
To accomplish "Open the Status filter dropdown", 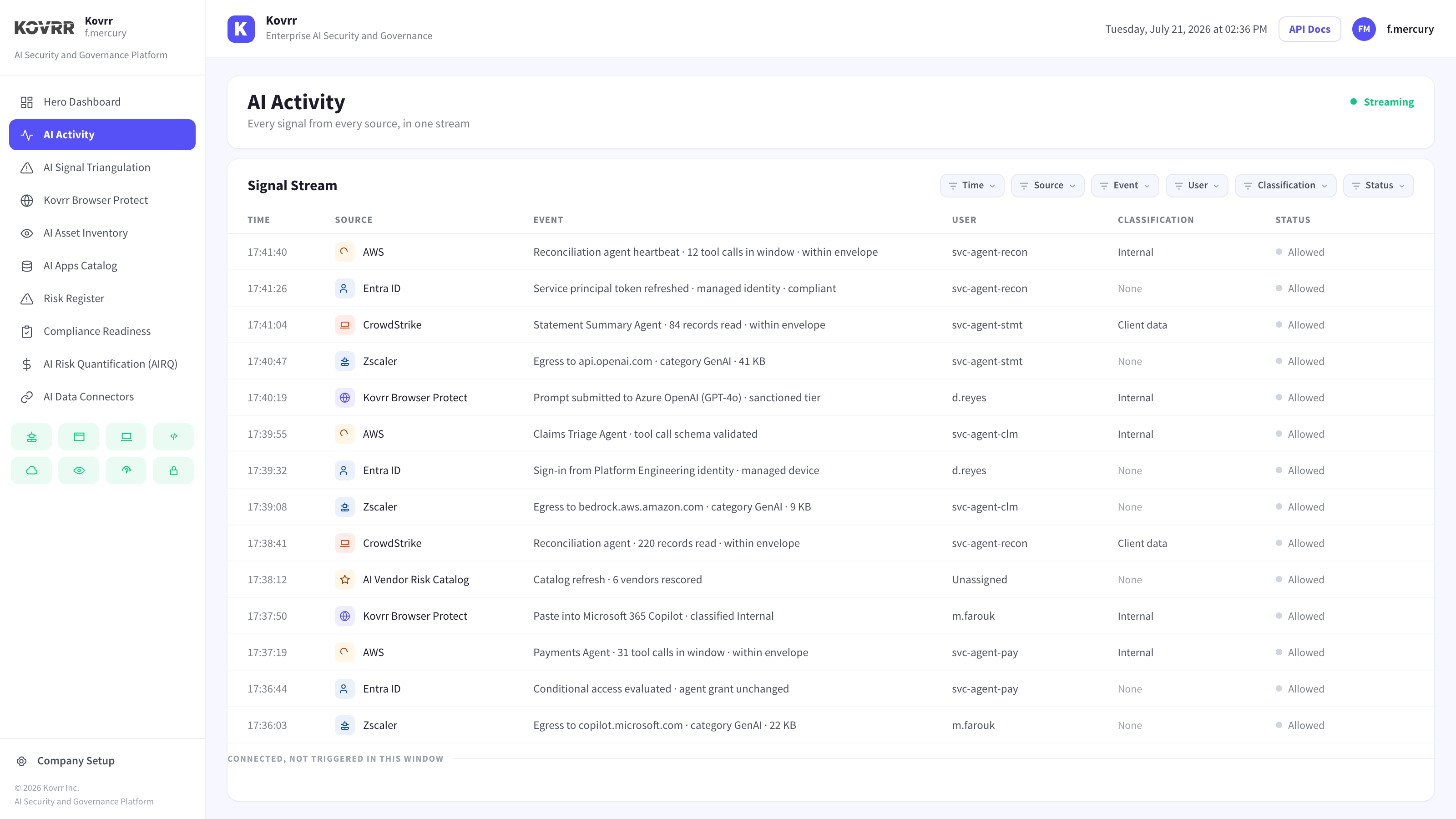I will (1378, 185).
